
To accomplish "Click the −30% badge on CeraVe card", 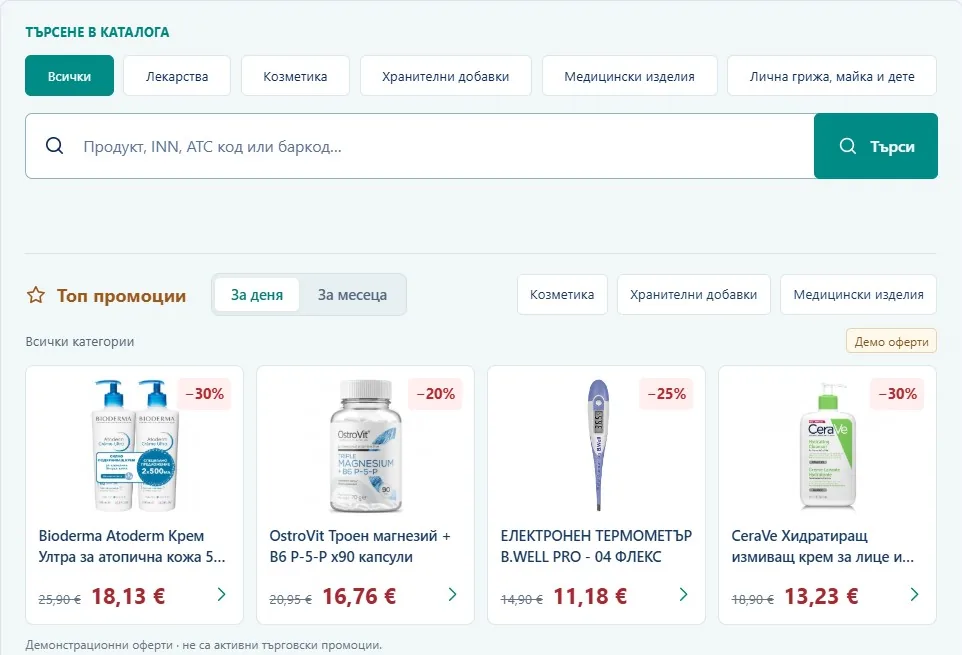I will click(898, 394).
